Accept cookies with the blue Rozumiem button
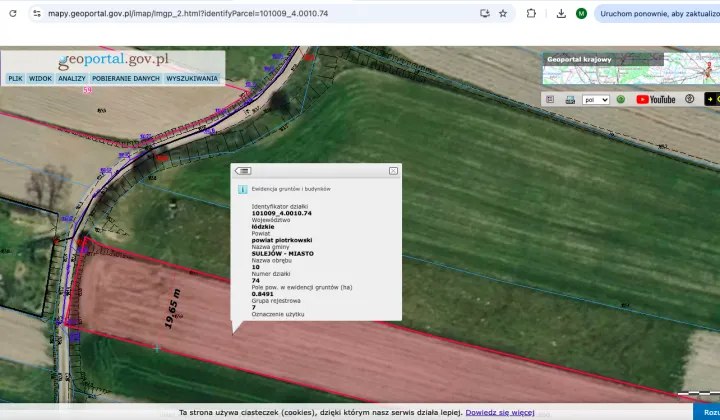 (707, 412)
